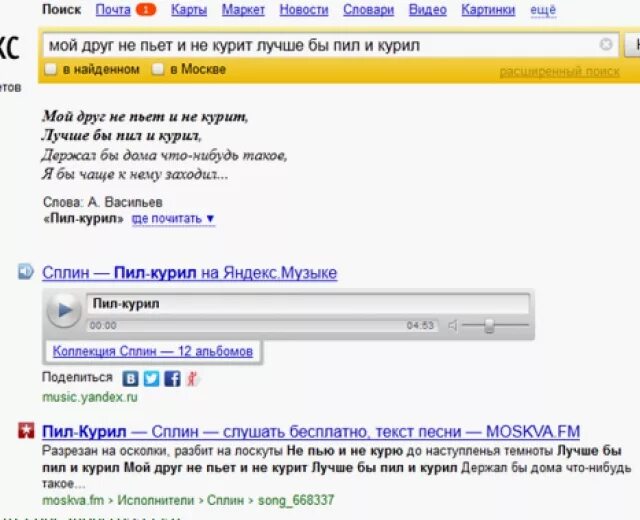Click lyric line 'Я бы чаще к нему заходил...'
This screenshot has height=520, width=640.
coord(135,174)
